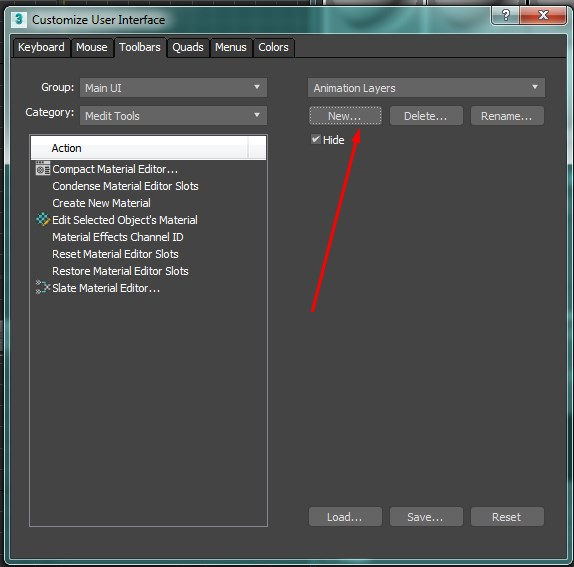The height and width of the screenshot is (567, 574).
Task: Open the Group dropdown showing Main UI
Action: tap(173, 87)
